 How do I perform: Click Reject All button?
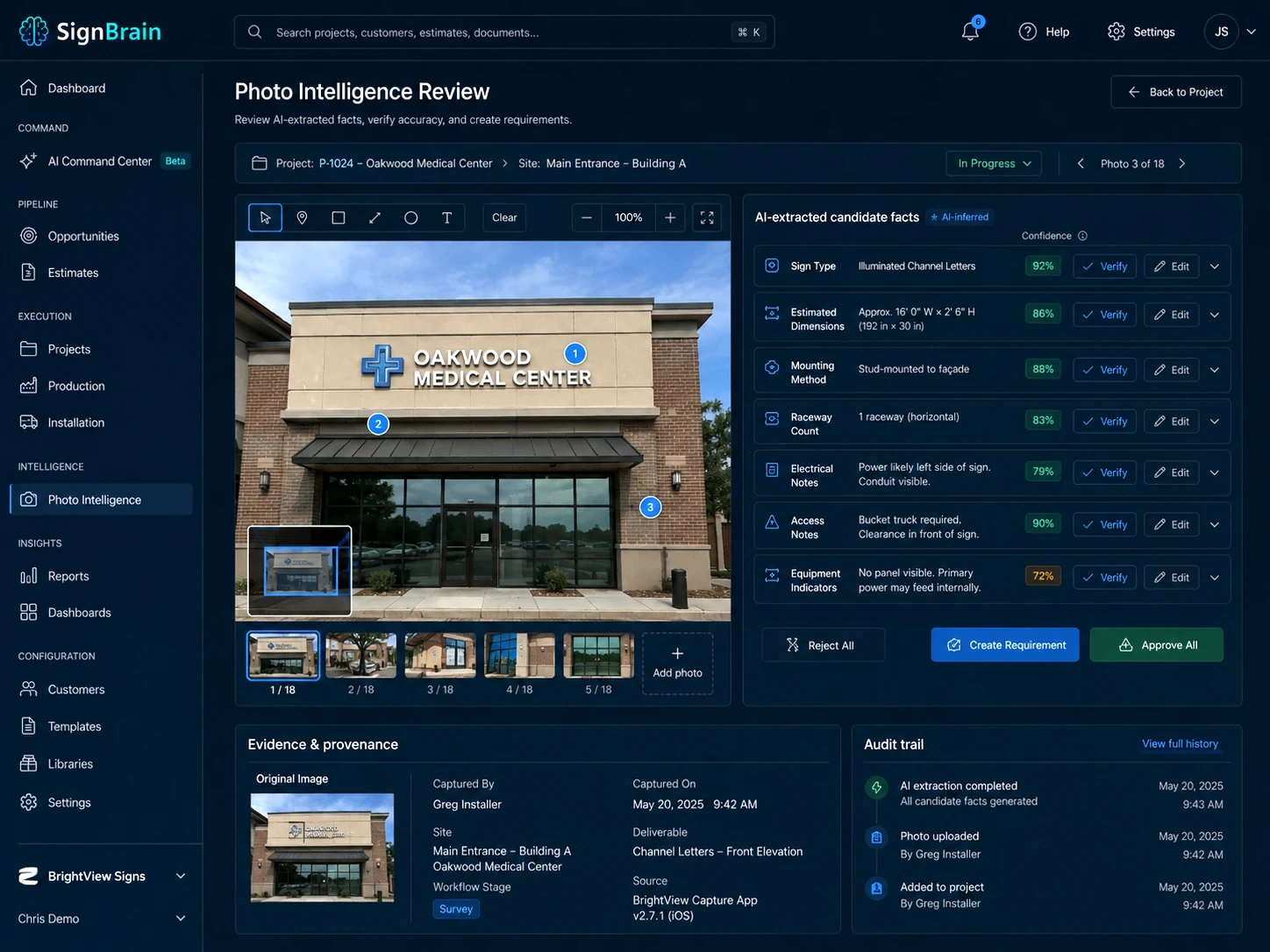[824, 645]
